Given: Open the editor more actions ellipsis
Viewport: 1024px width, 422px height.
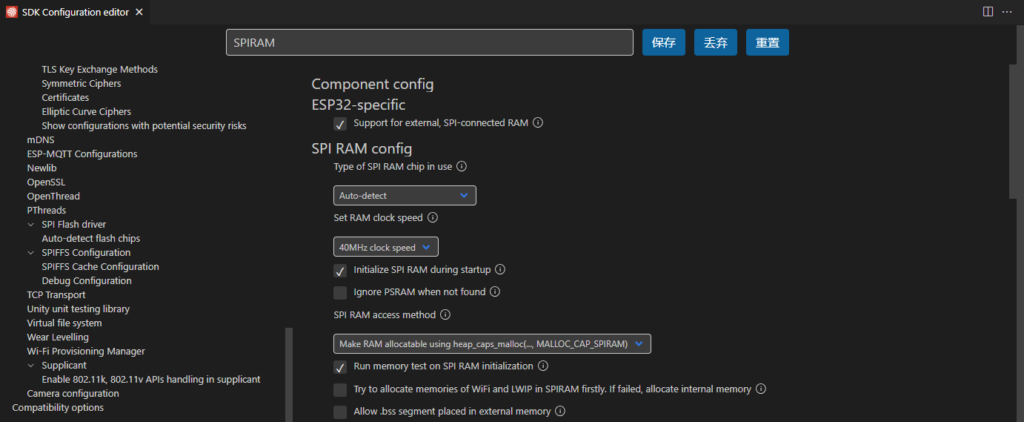Looking at the screenshot, I should tap(1006, 12).
